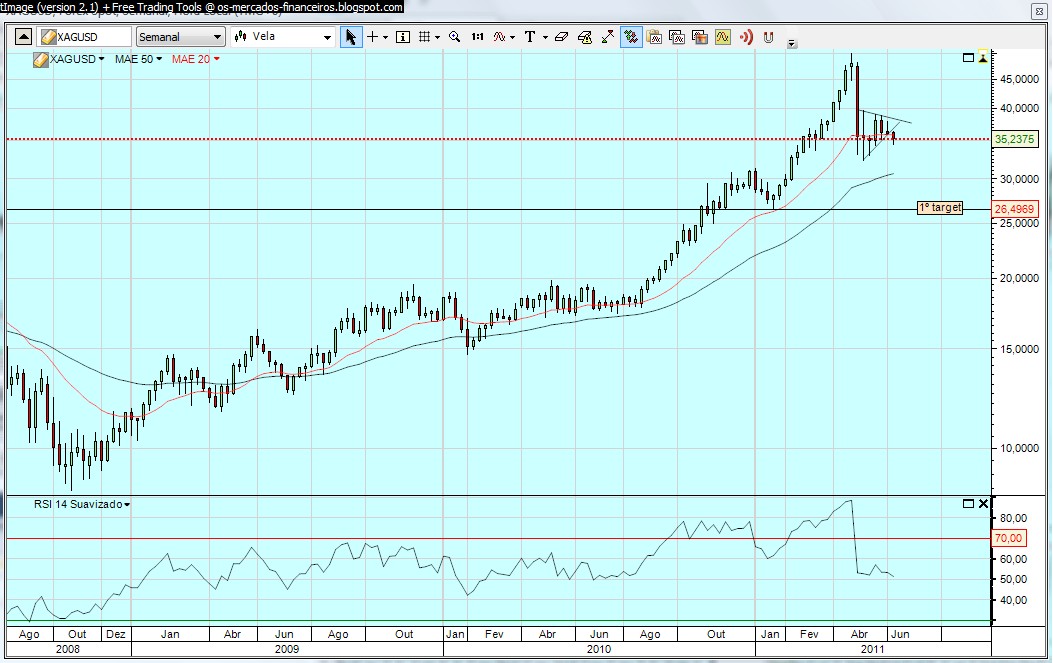Select the eraser tool
This screenshot has width=1053, height=663.
tap(561, 37)
